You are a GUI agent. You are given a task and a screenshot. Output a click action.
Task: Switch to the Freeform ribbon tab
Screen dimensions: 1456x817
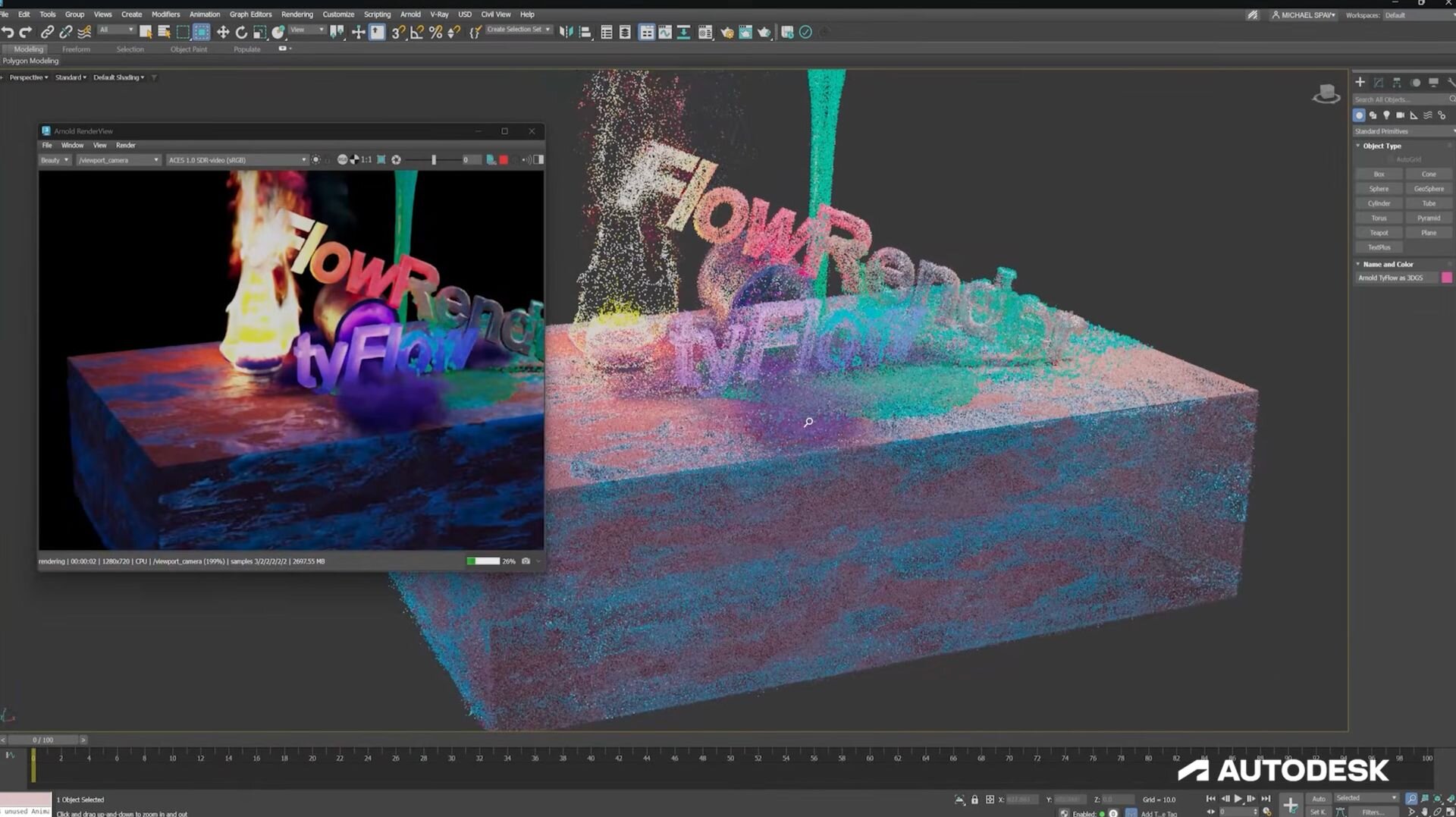(x=76, y=49)
